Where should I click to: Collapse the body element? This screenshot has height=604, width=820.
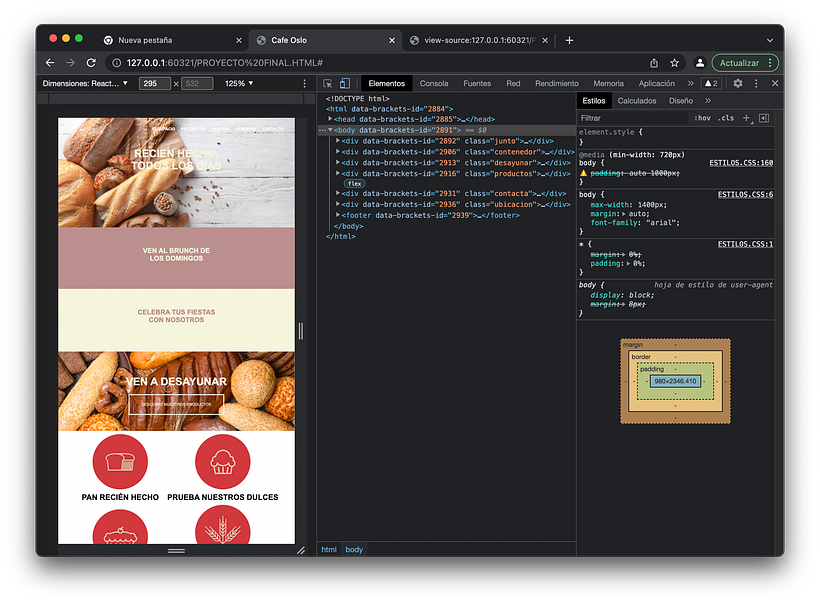pyautogui.click(x=330, y=130)
